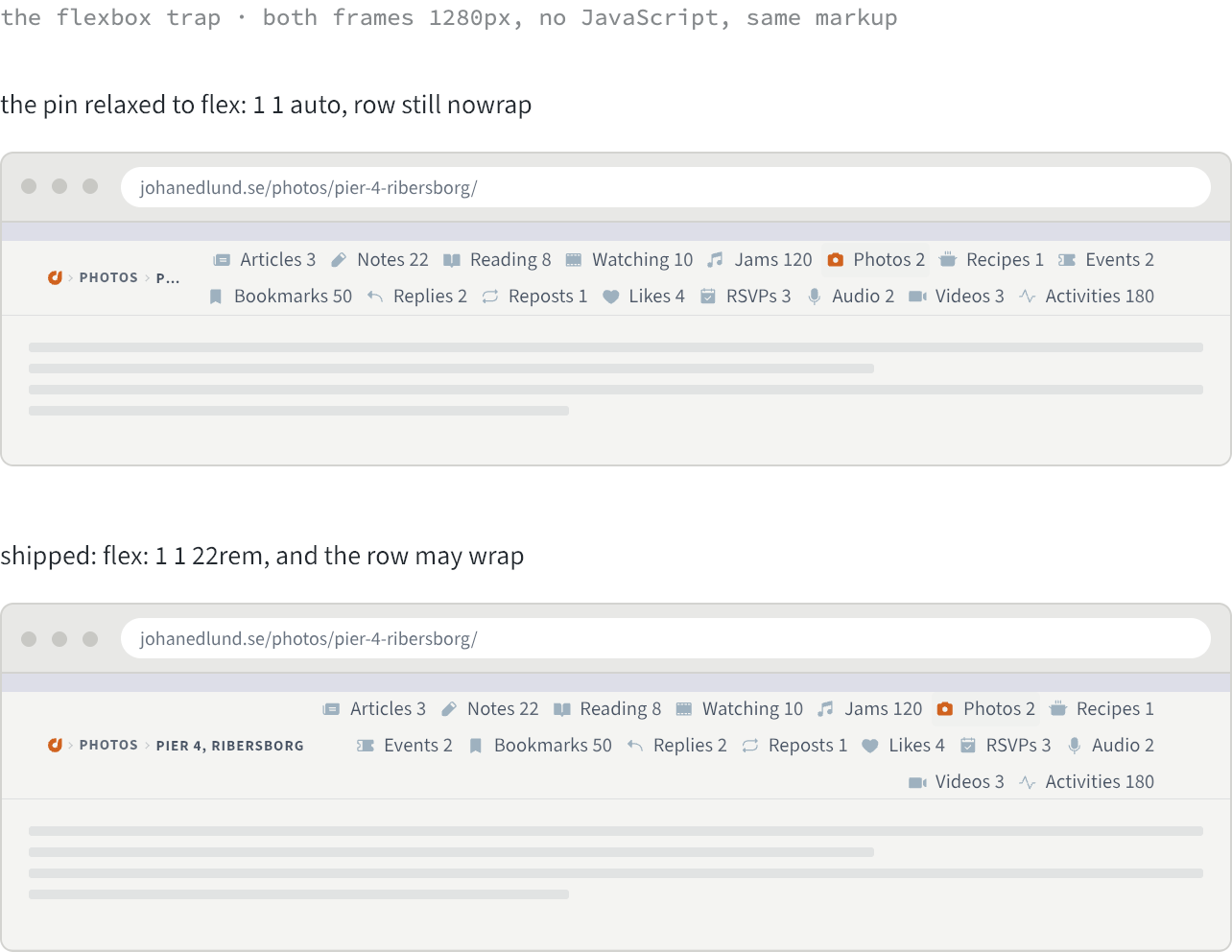Click the Activities pulse icon in top frame

1027,297
